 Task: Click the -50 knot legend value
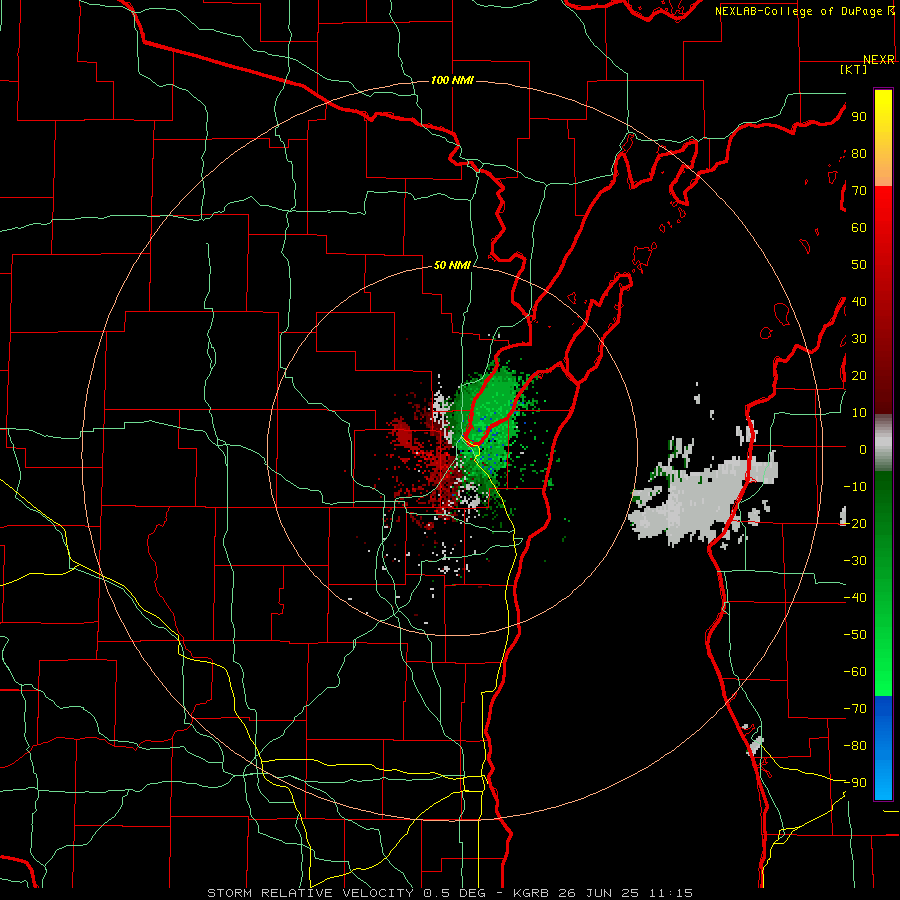click(855, 635)
